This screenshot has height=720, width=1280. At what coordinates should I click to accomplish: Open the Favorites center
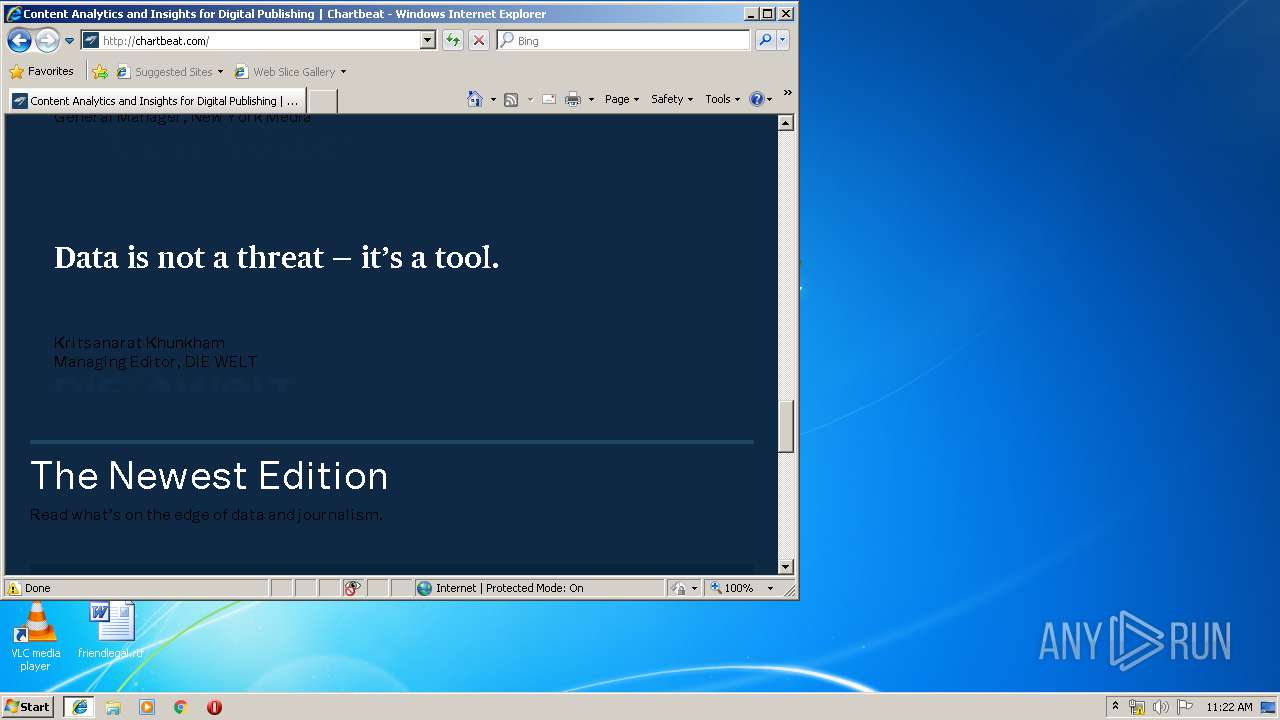point(41,71)
